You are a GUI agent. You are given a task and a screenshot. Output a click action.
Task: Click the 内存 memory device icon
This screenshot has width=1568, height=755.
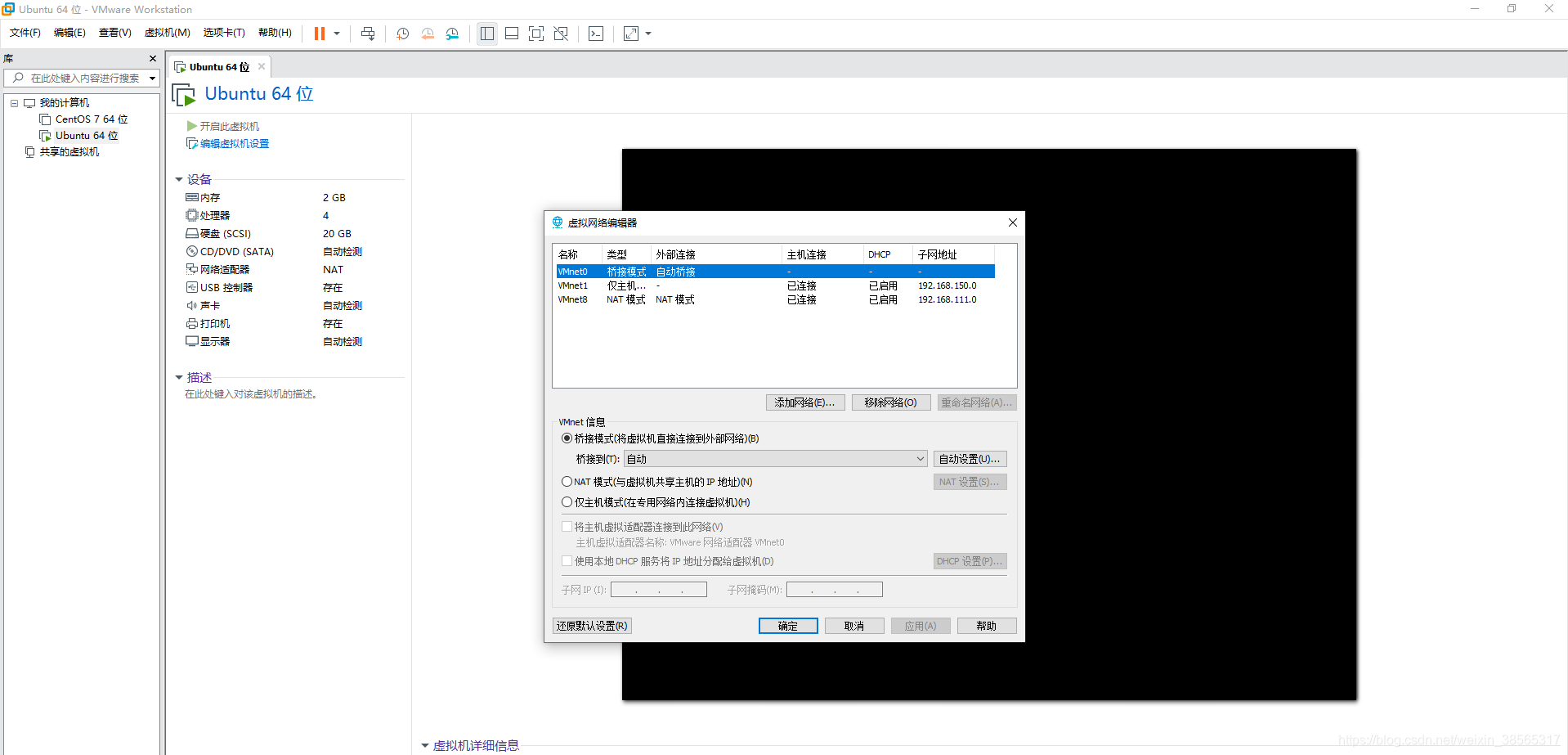point(191,197)
